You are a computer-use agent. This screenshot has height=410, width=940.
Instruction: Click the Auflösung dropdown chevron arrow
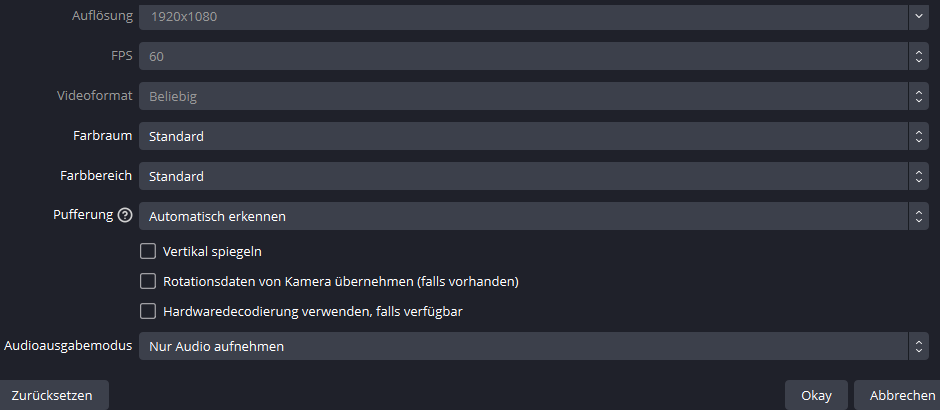tap(918, 17)
